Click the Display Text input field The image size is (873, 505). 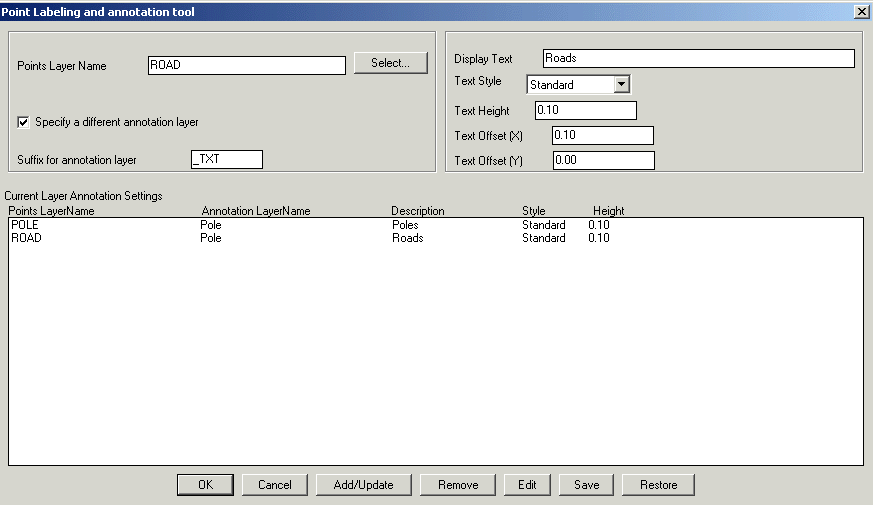pos(698,58)
